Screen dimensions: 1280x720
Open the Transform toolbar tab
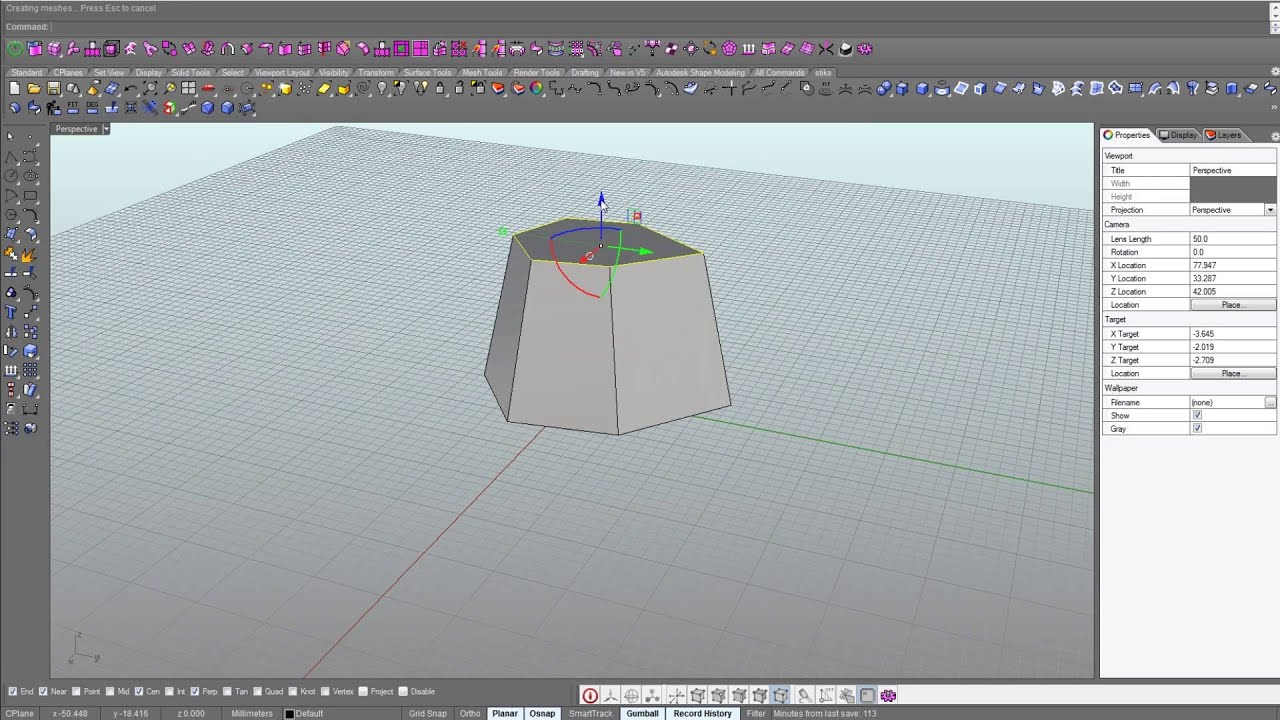pyautogui.click(x=376, y=72)
